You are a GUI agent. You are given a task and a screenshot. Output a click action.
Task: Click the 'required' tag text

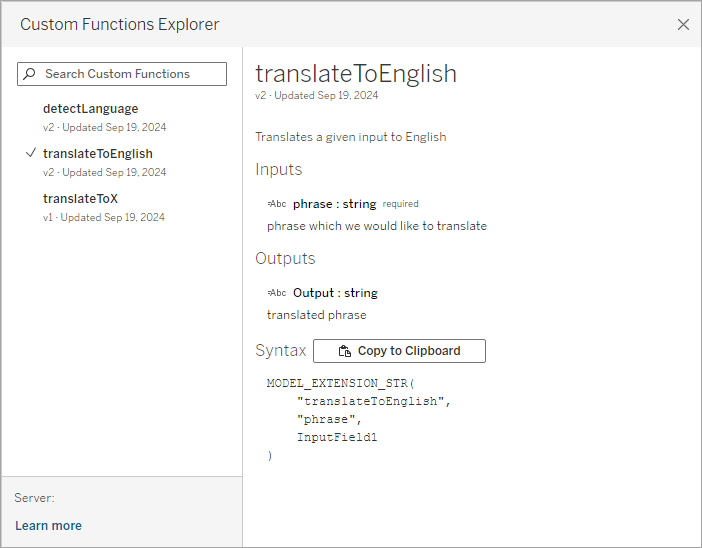[x=400, y=204]
